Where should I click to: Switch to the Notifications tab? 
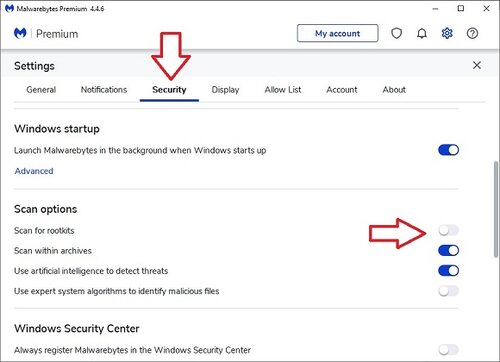(x=104, y=90)
